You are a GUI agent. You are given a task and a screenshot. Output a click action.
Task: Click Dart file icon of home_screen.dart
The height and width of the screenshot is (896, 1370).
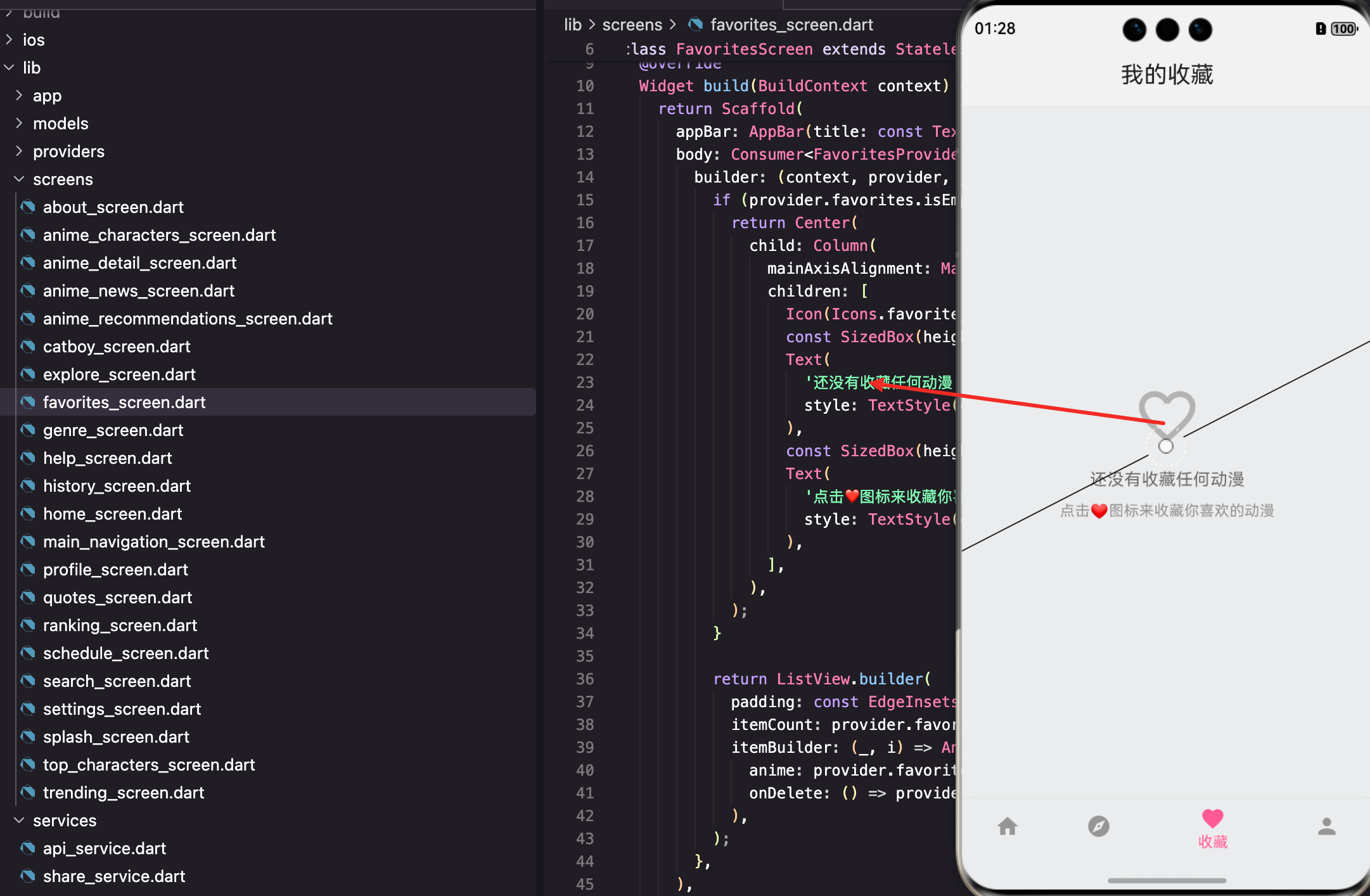coord(28,514)
